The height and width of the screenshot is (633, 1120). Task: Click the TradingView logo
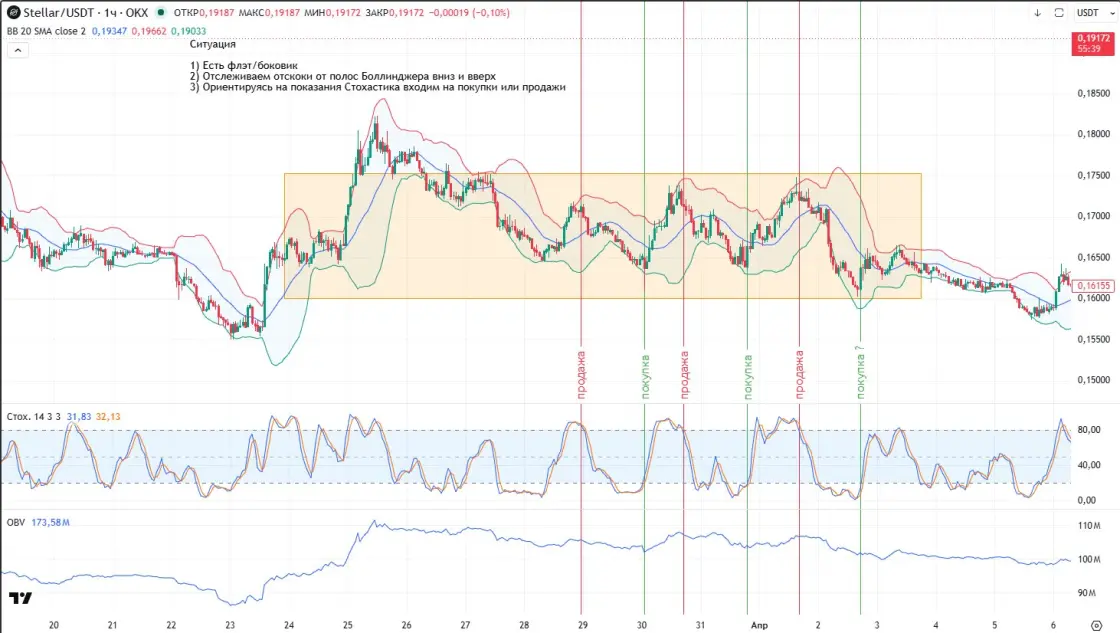(20, 598)
